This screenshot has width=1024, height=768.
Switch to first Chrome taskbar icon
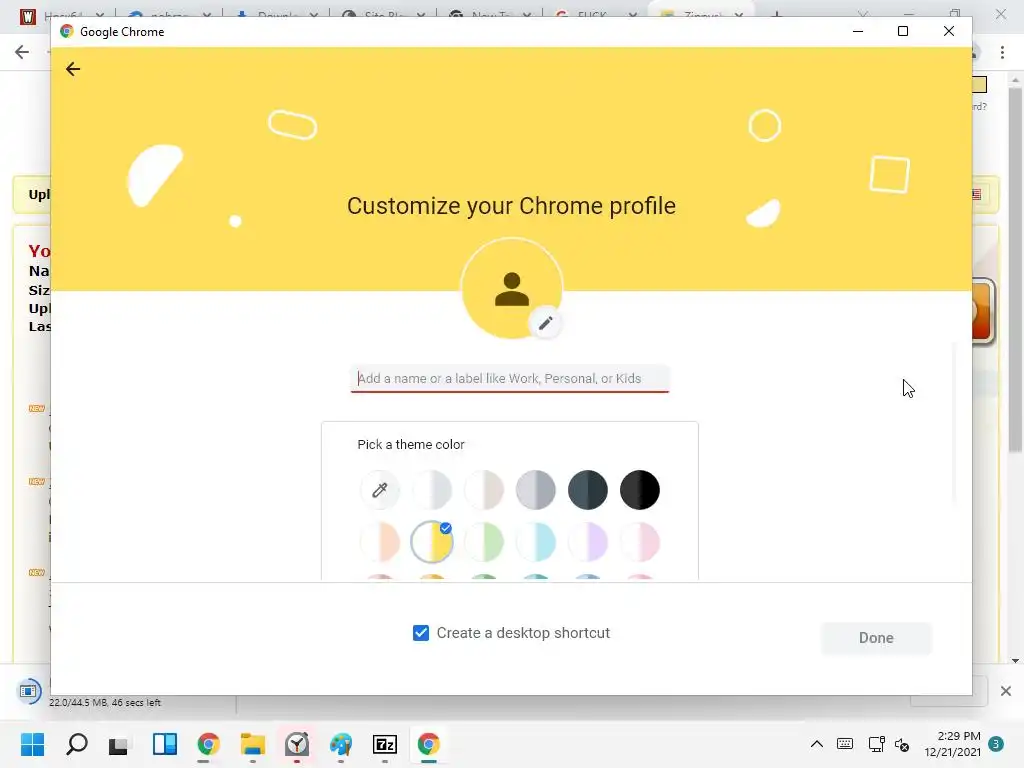[x=208, y=744]
